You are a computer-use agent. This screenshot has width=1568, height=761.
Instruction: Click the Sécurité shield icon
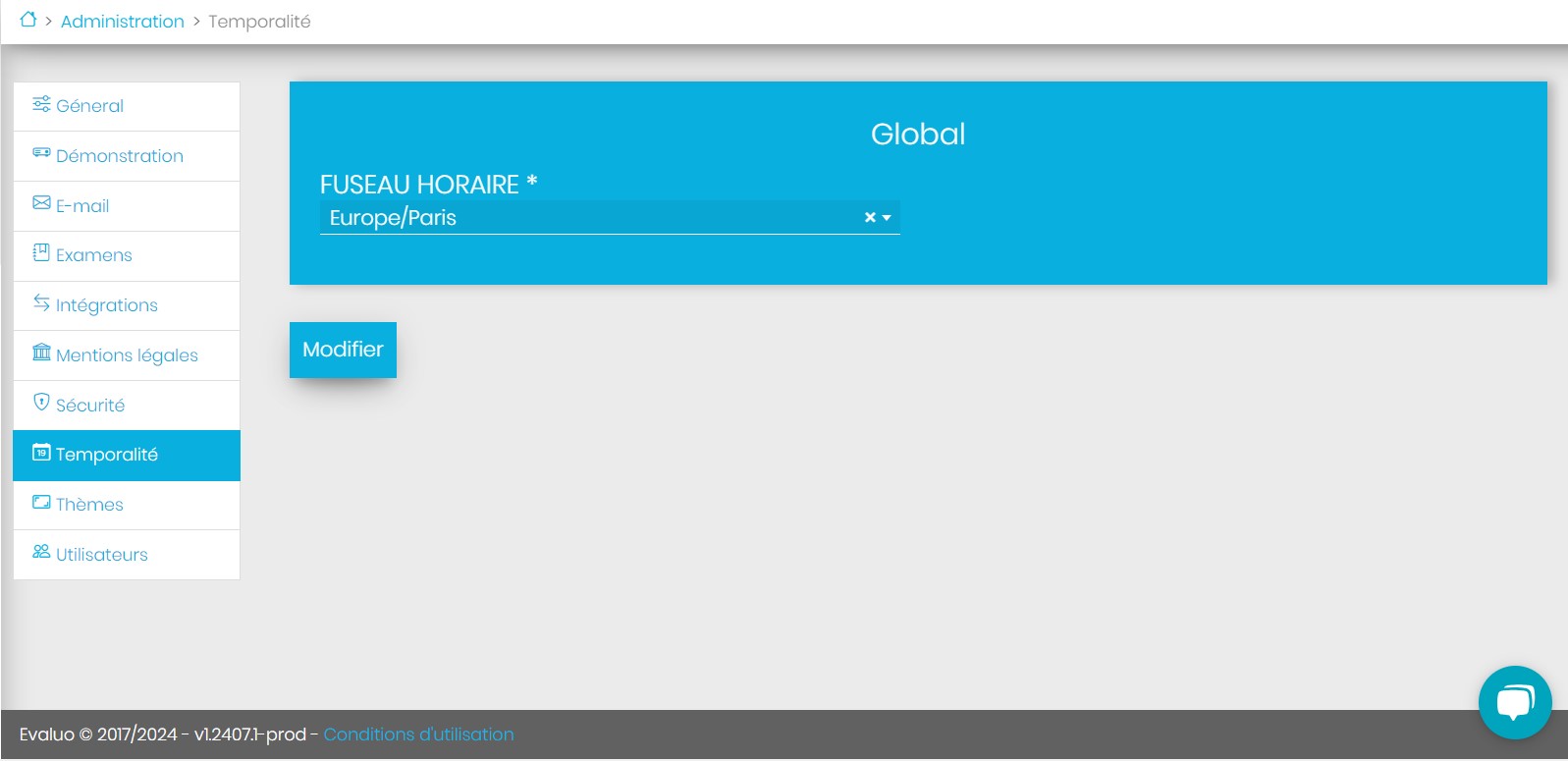[x=41, y=402]
